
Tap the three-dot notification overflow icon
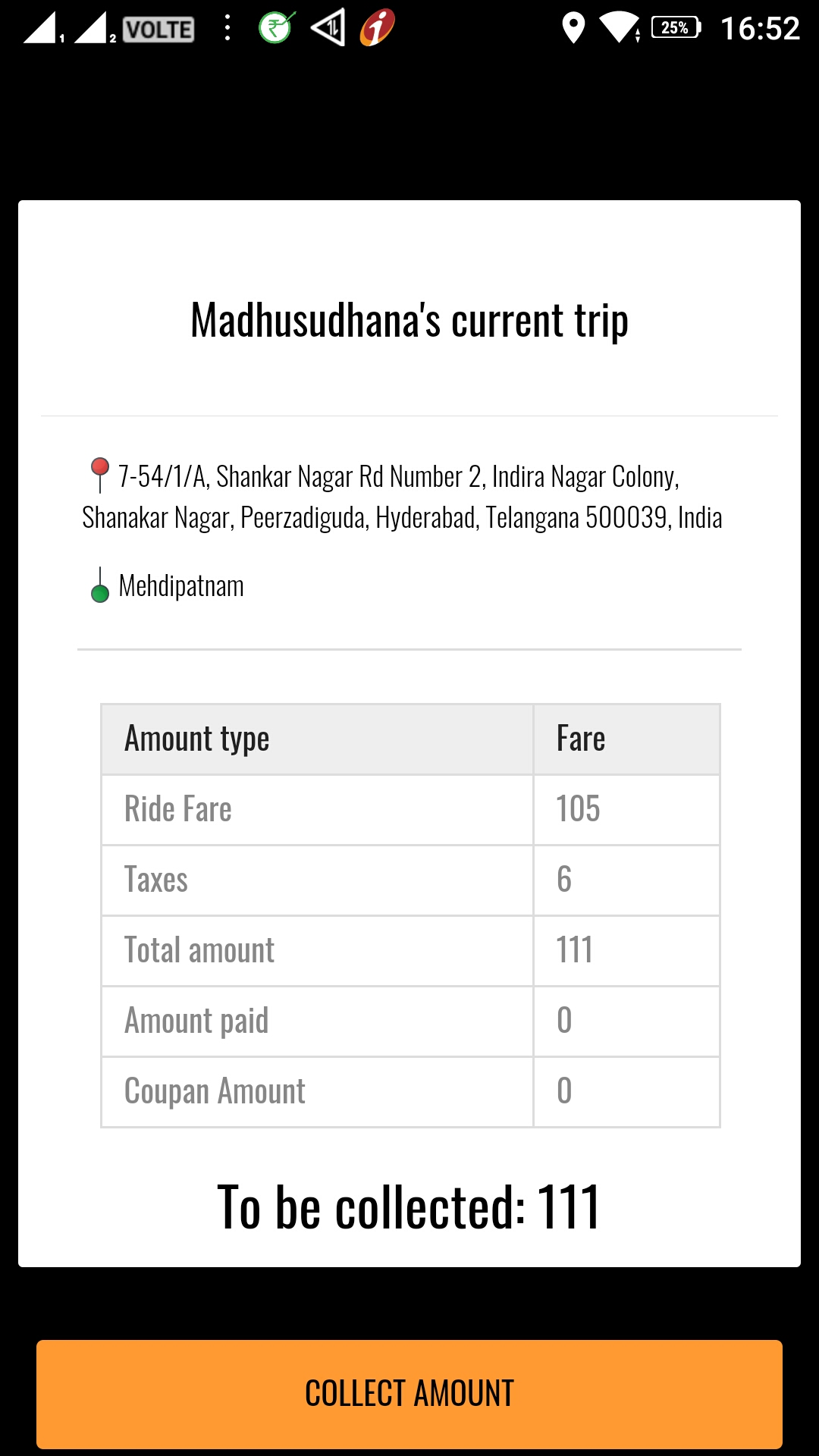227,28
